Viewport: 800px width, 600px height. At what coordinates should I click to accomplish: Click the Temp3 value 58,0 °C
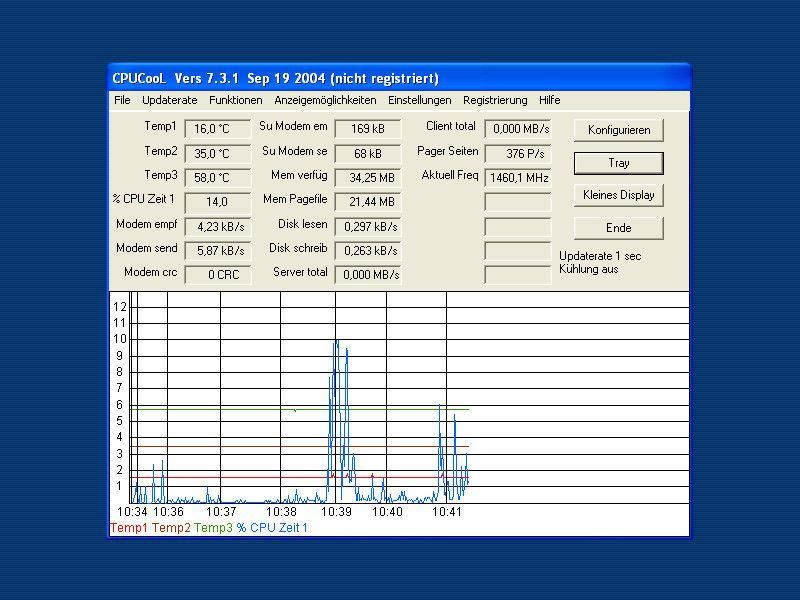coord(218,178)
